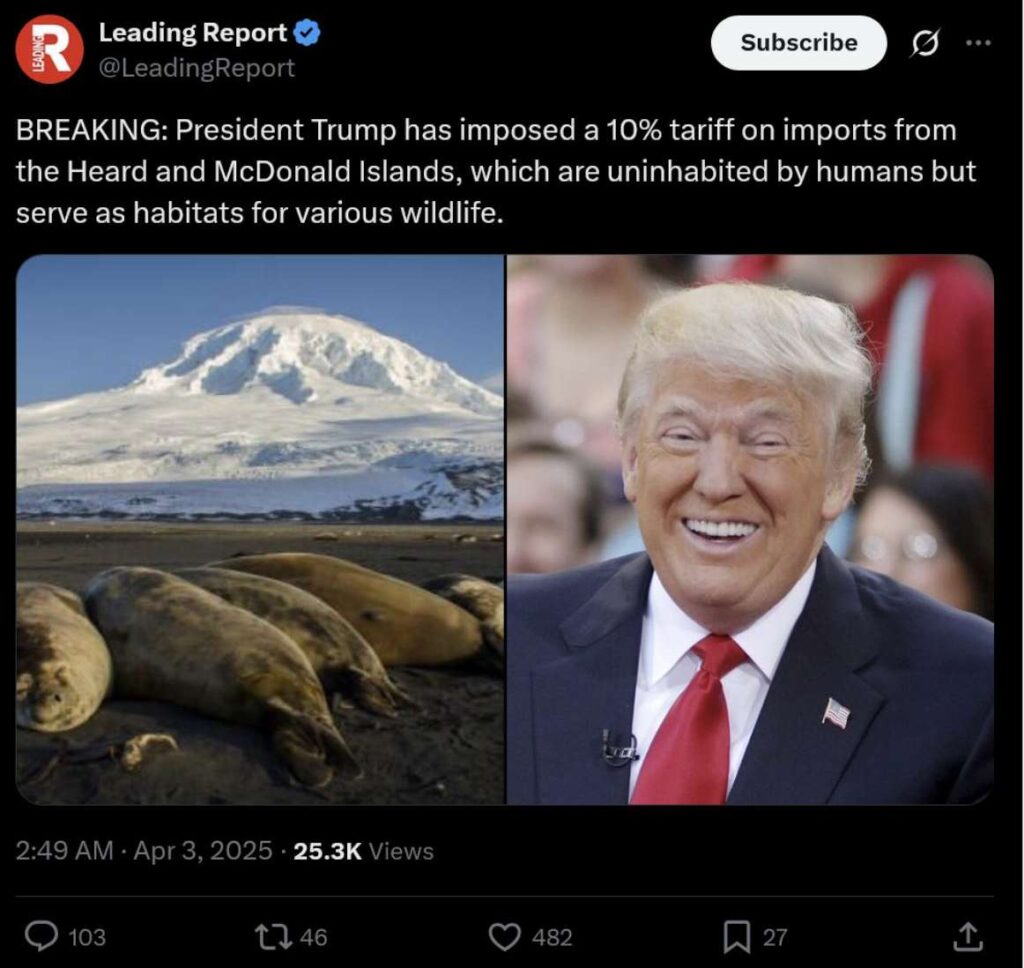Open the share upload arrow icon
This screenshot has width=1024, height=968.
[x=967, y=936]
